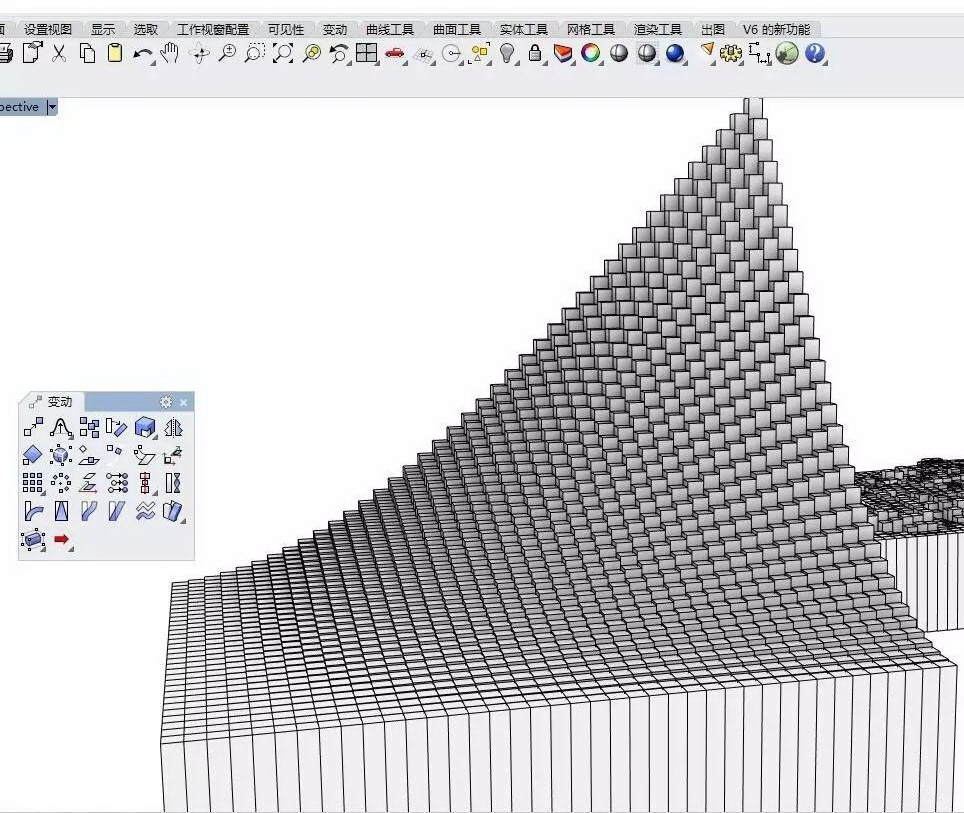Open 变动 panel gear options menu
The image size is (964, 813).
166,402
